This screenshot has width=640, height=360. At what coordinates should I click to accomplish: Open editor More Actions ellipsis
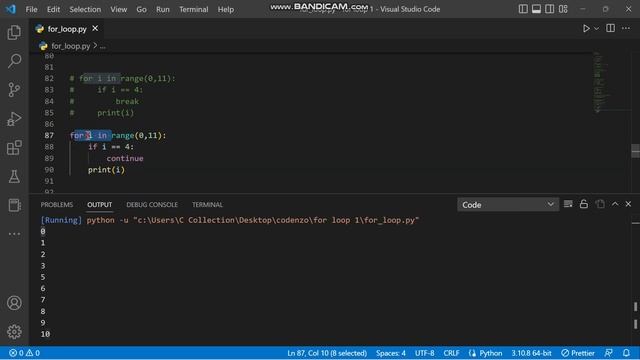pyautogui.click(x=626, y=28)
